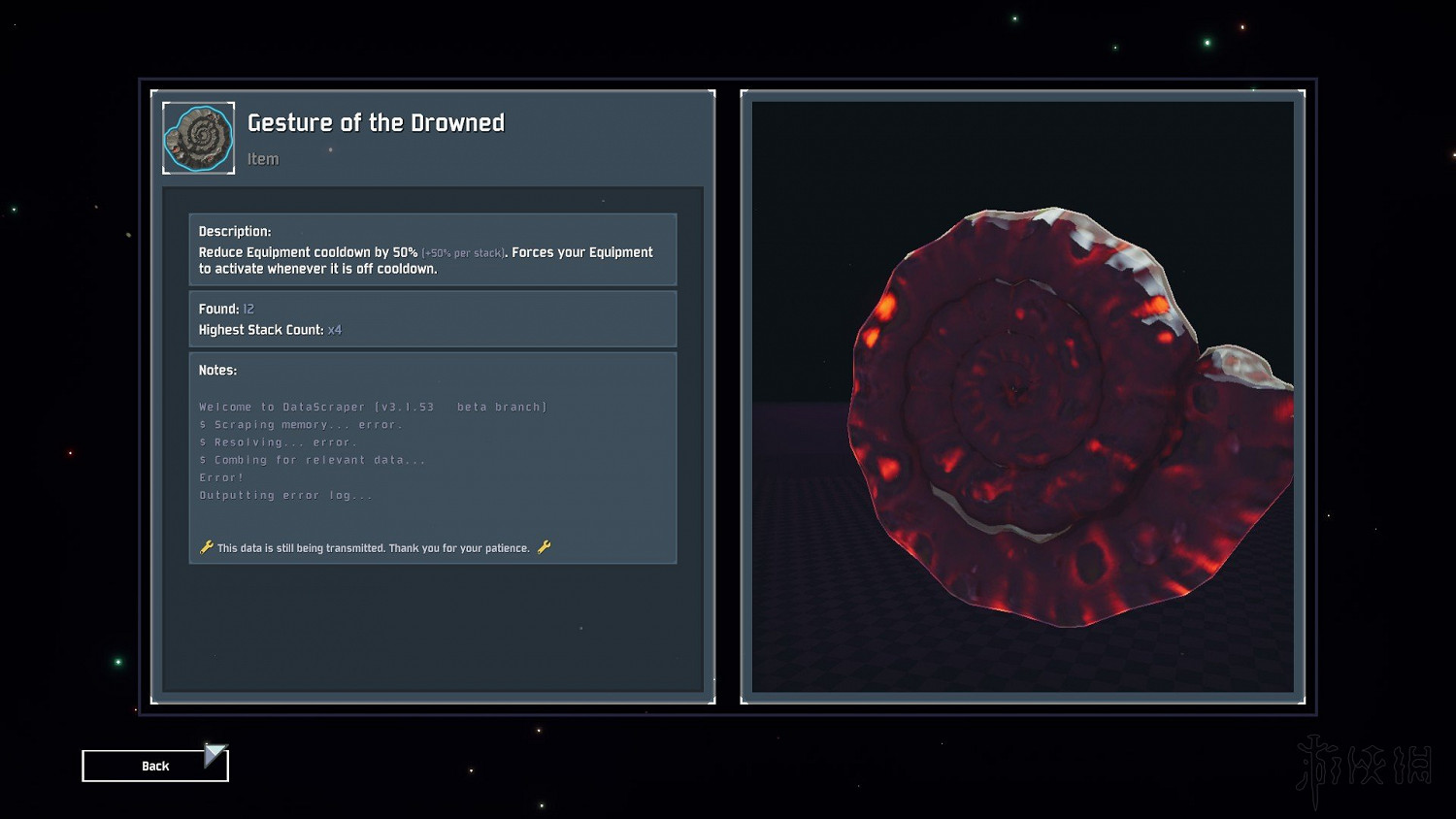
Task: Select the "Gesture of the Drowned" title
Action: (376, 123)
